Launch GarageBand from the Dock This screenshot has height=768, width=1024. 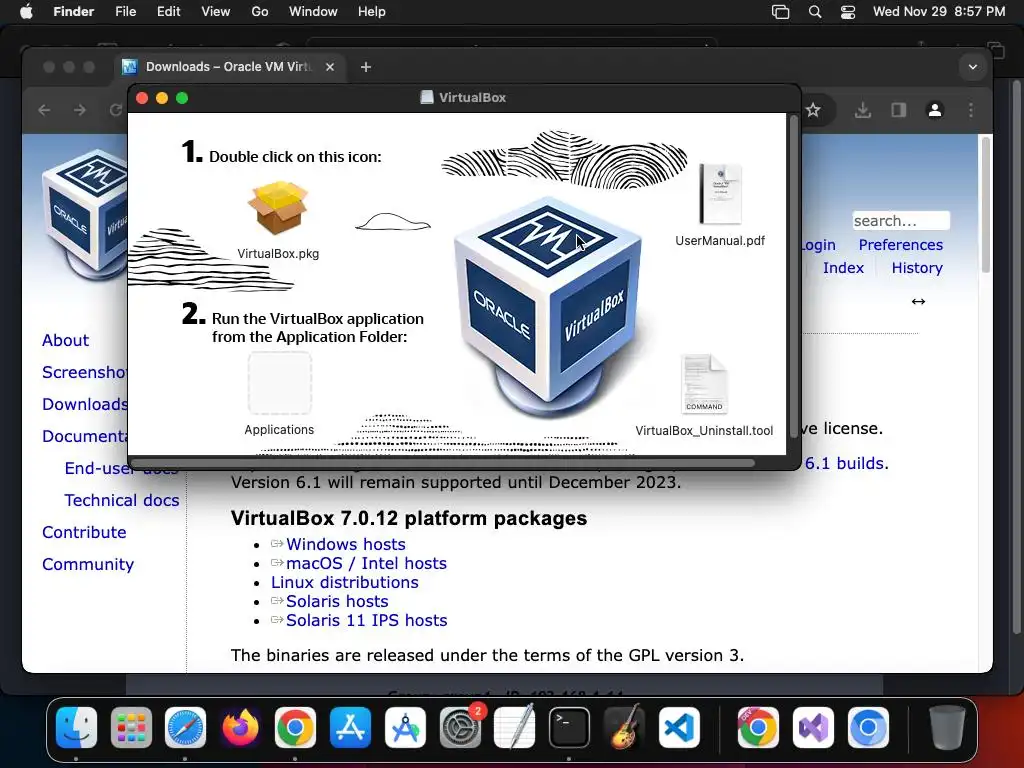click(x=624, y=727)
